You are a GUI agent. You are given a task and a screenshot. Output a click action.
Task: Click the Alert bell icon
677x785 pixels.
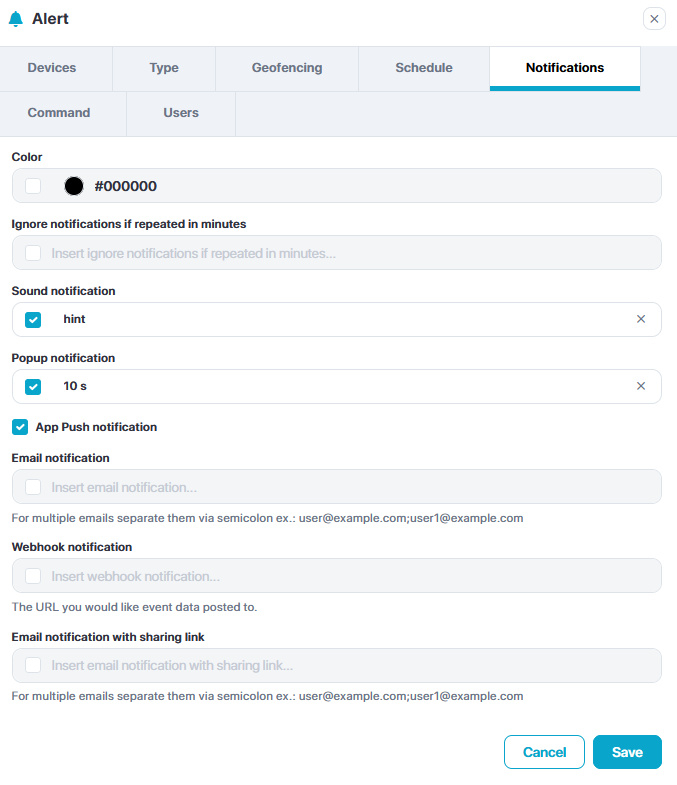tap(15, 19)
